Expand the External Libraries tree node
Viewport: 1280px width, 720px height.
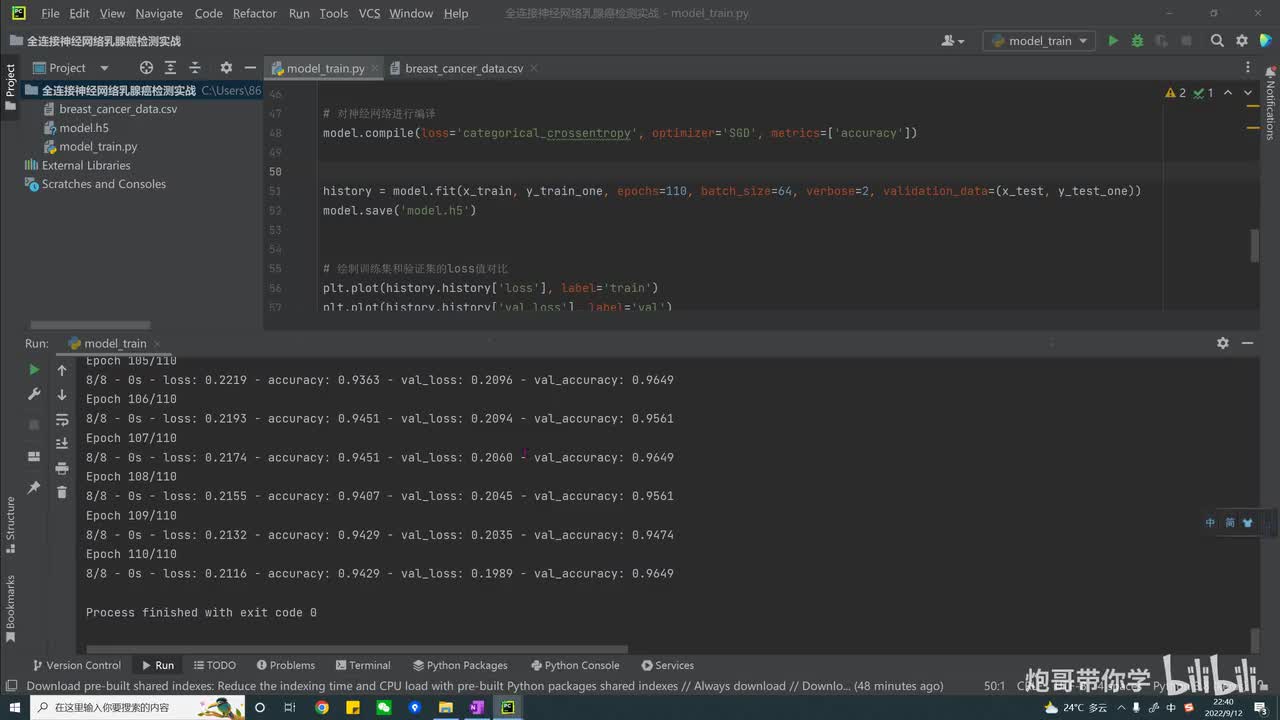click(86, 166)
